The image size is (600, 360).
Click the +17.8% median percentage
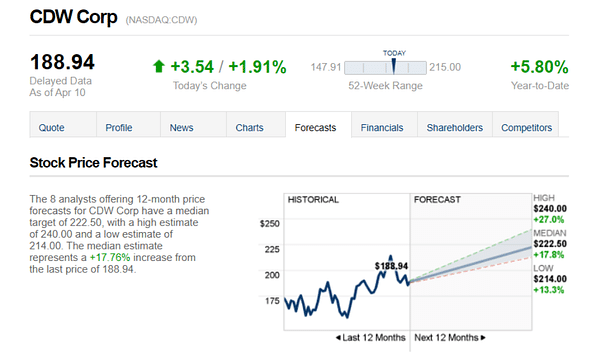[x=549, y=255]
